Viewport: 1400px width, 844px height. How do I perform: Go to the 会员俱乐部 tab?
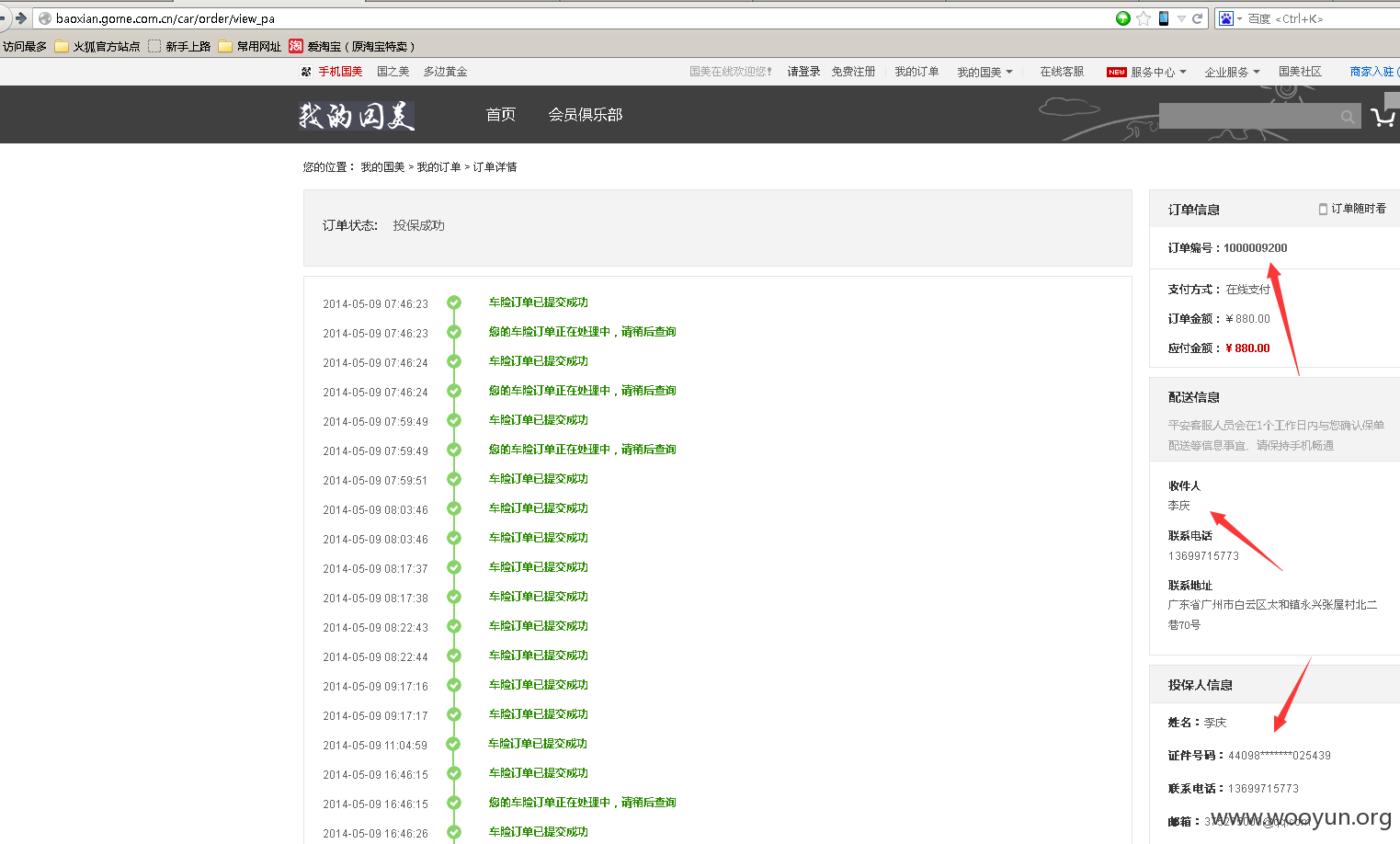[x=586, y=115]
